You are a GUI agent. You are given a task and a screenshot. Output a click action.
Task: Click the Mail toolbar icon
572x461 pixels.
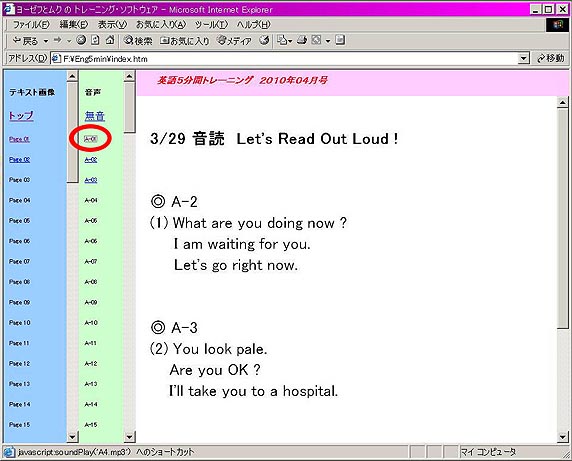pos(282,40)
